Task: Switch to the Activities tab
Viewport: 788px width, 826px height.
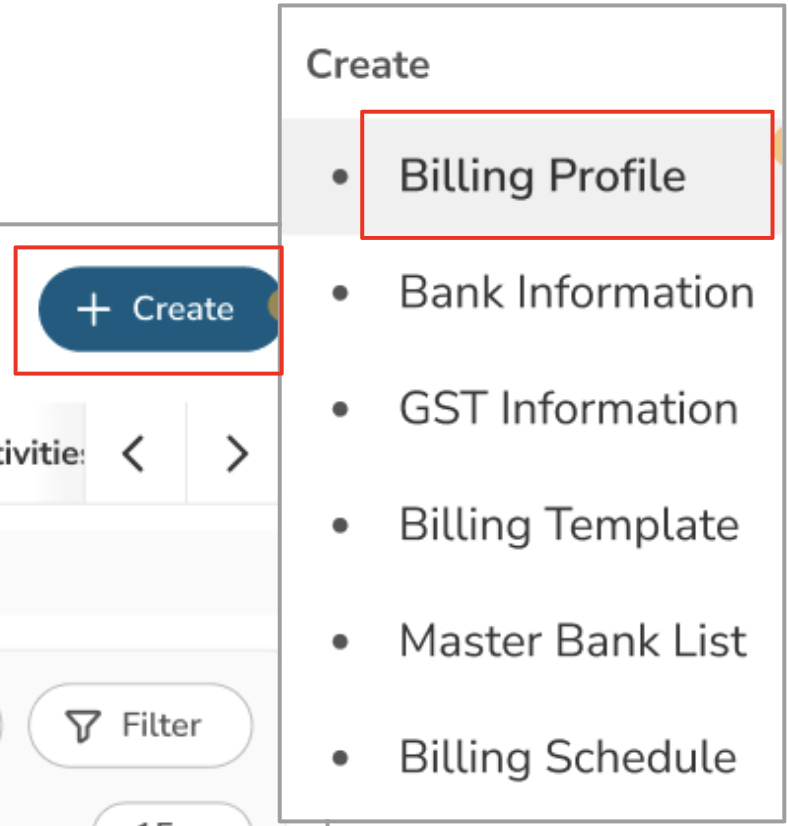Action: (x=42, y=454)
